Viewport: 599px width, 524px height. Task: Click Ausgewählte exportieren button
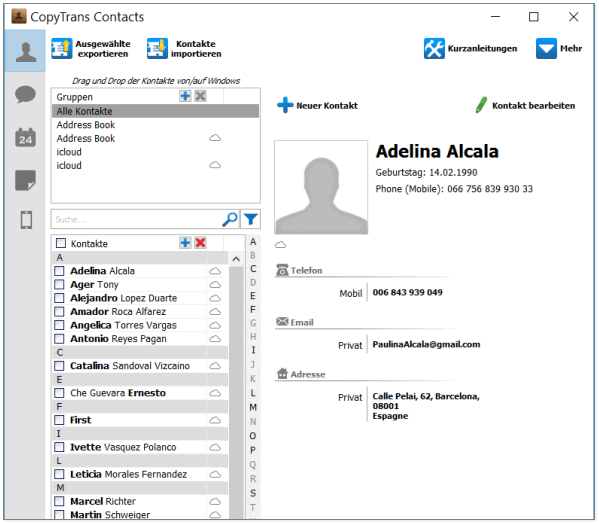[x=91, y=49]
